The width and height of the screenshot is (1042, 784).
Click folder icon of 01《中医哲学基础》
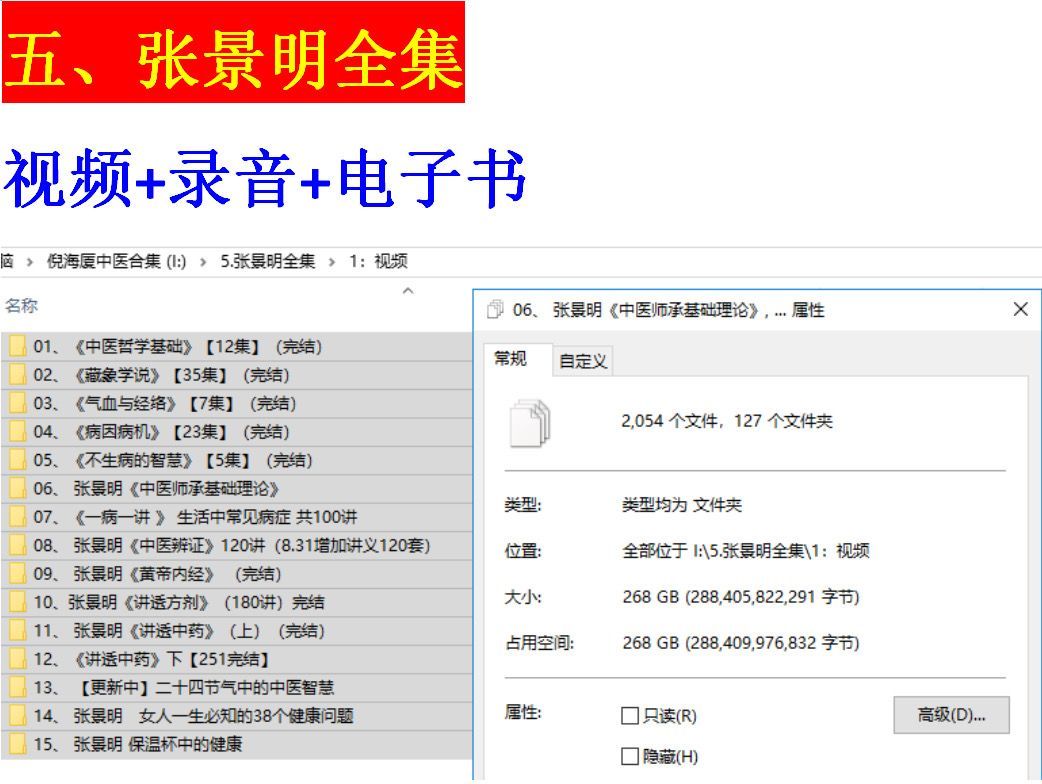[x=17, y=347]
